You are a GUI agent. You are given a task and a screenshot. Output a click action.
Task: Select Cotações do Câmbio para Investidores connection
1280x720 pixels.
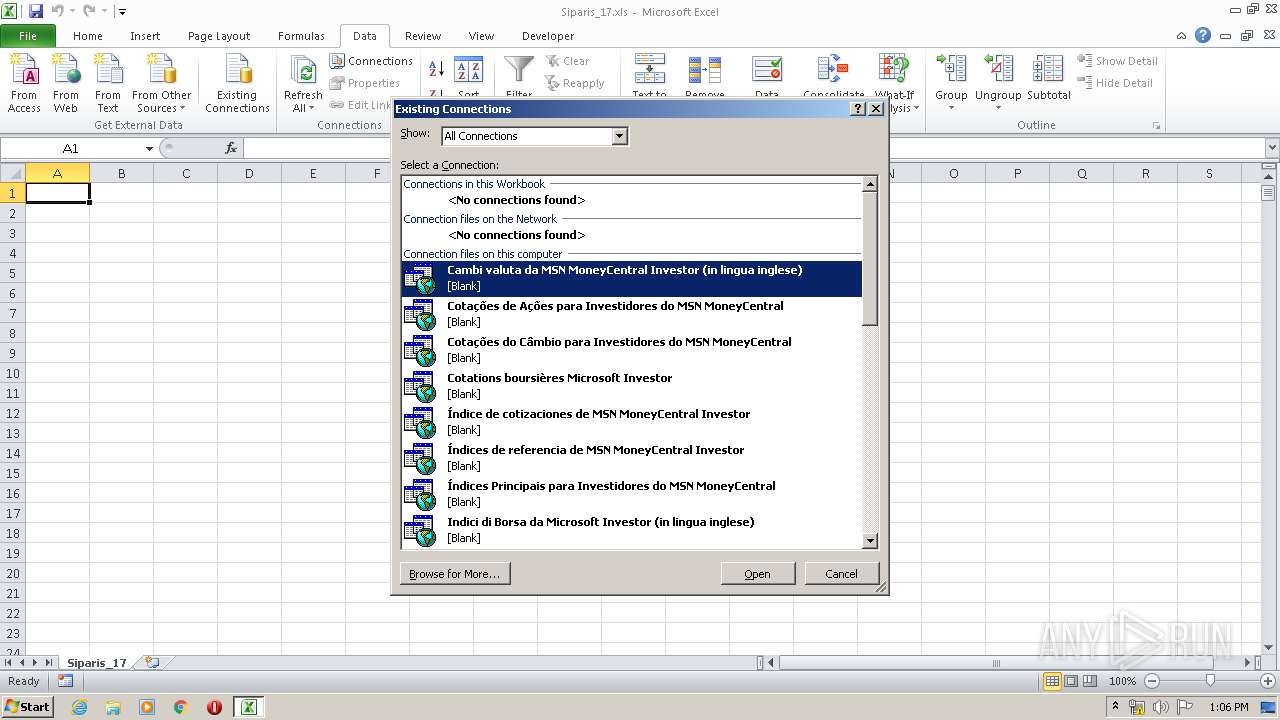pyautogui.click(x=631, y=350)
